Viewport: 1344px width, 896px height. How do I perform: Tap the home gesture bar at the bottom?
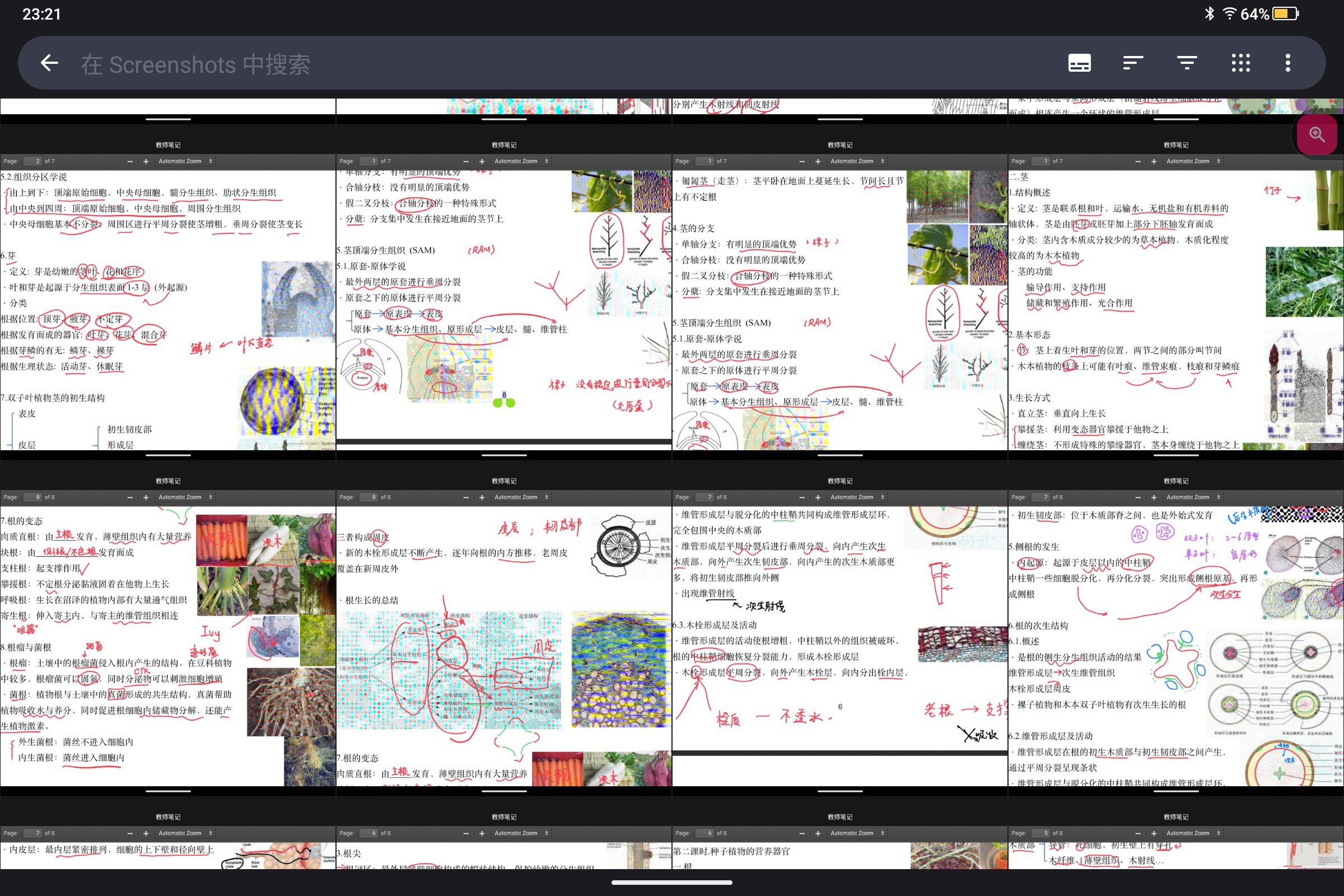(x=672, y=883)
